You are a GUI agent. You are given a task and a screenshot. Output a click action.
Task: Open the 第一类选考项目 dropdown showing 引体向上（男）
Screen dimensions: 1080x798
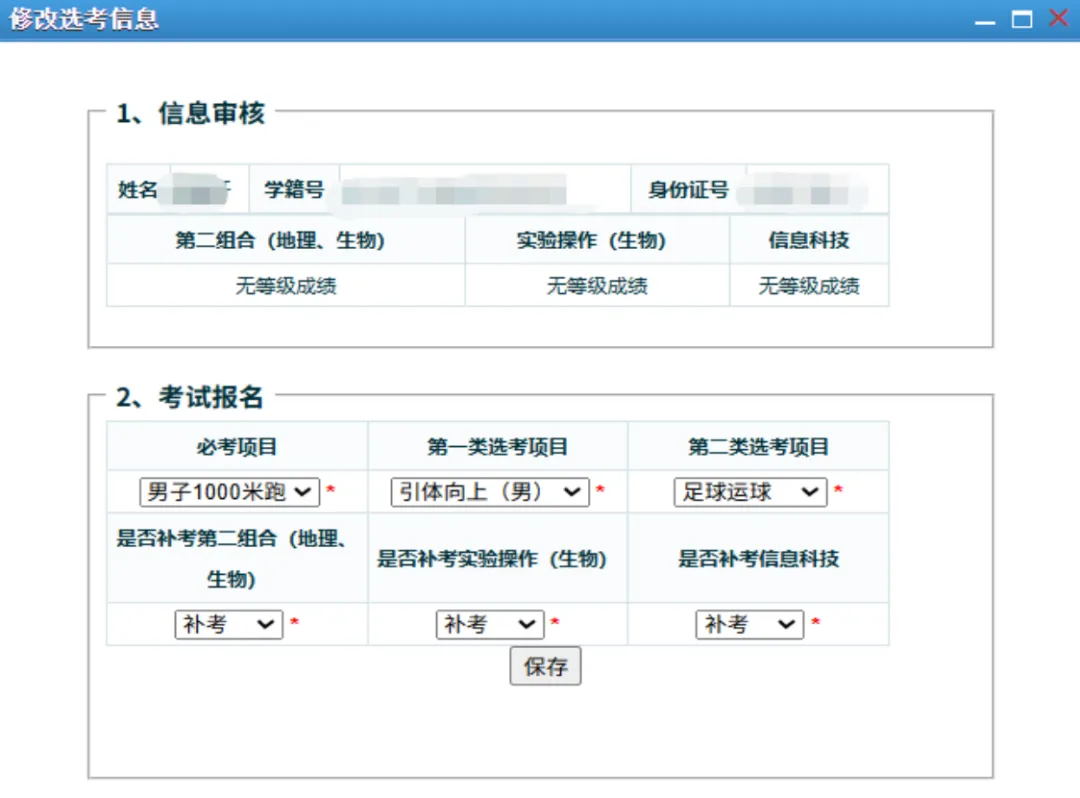coord(488,491)
